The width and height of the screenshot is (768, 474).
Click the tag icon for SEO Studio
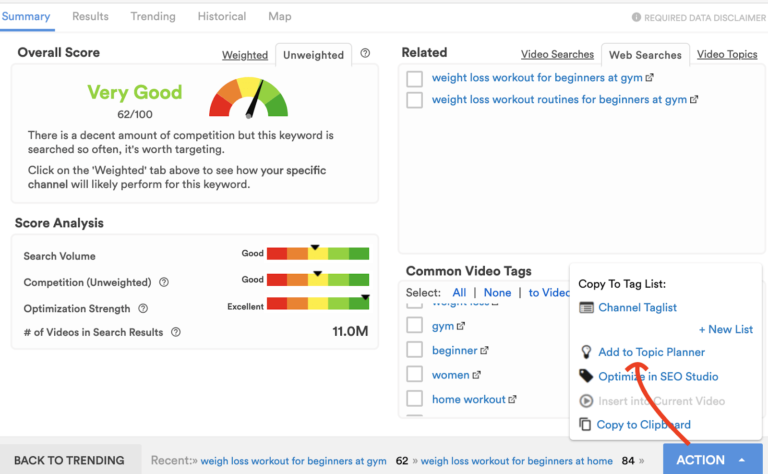click(x=587, y=376)
